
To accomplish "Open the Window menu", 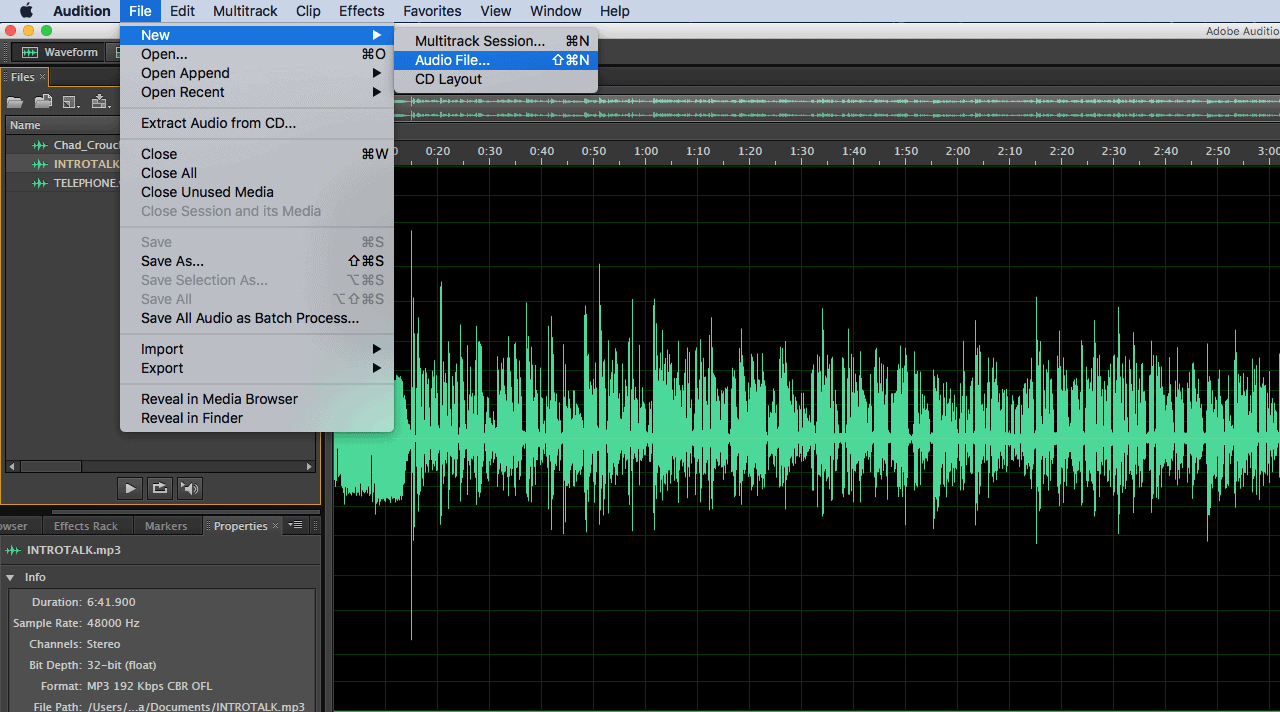I will (x=555, y=11).
